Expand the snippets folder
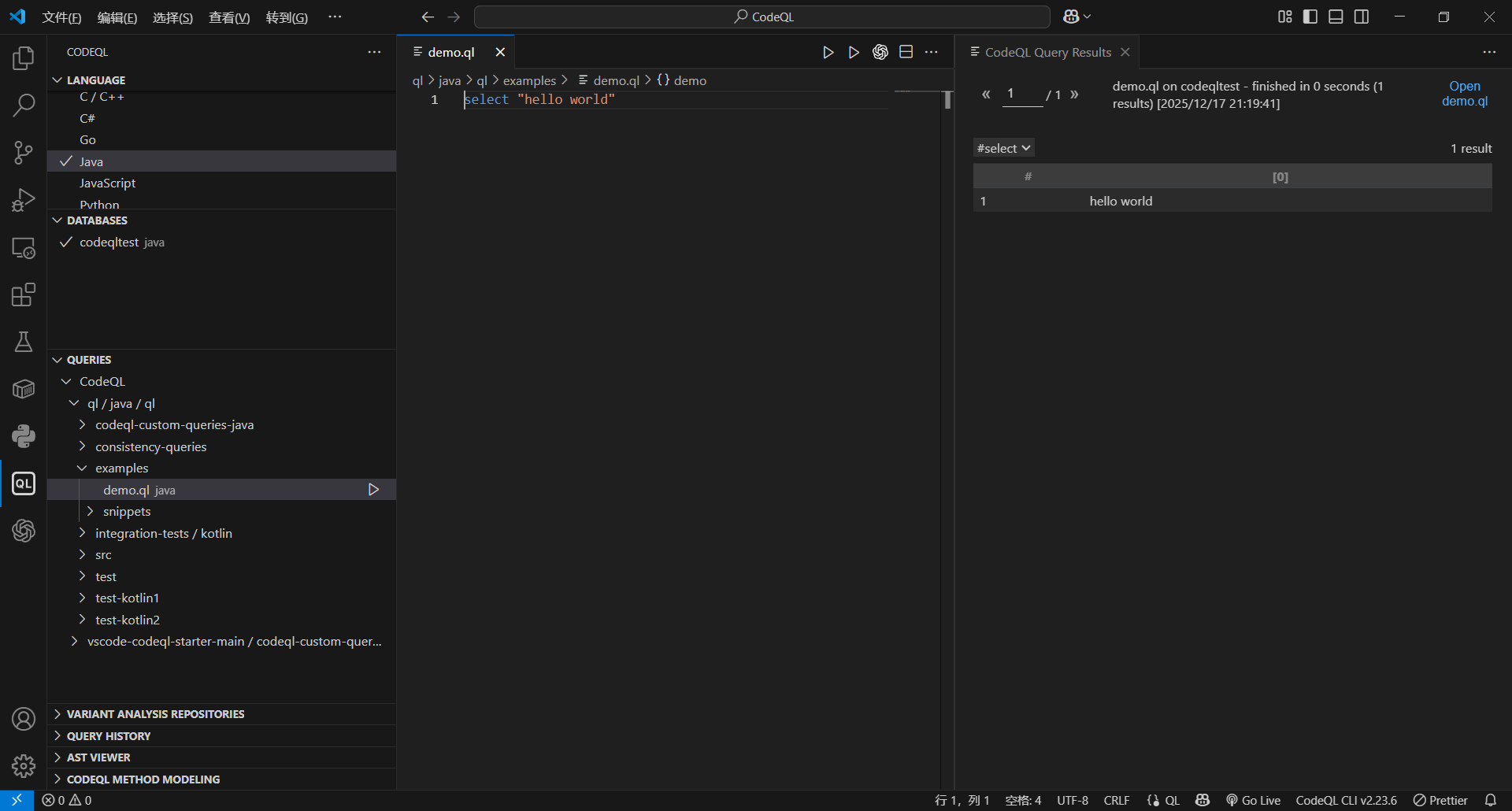 (126, 512)
